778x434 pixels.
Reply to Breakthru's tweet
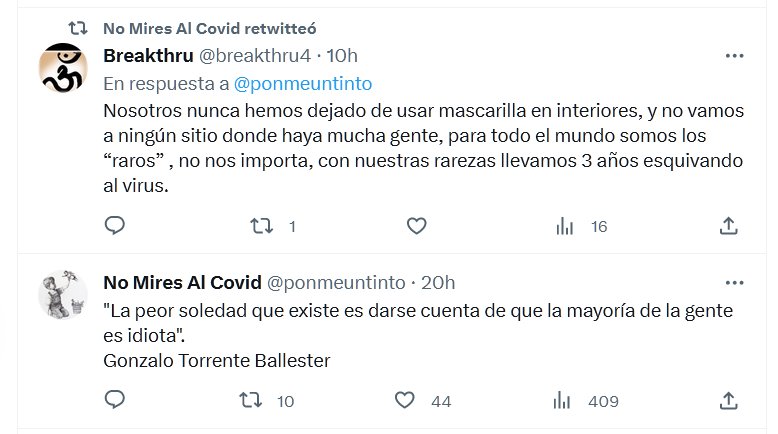(115, 227)
